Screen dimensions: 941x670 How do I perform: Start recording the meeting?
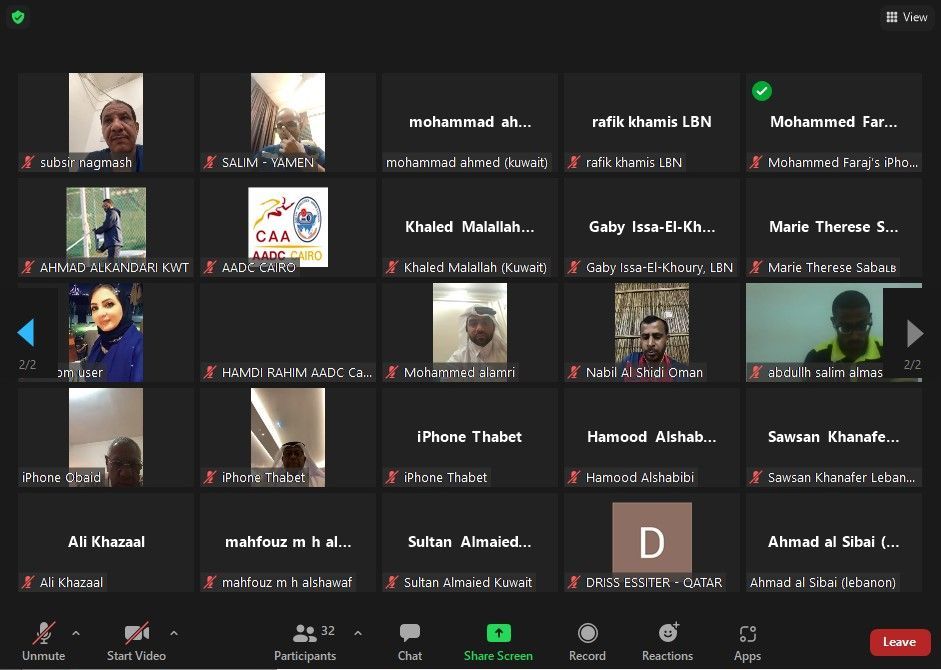point(587,641)
